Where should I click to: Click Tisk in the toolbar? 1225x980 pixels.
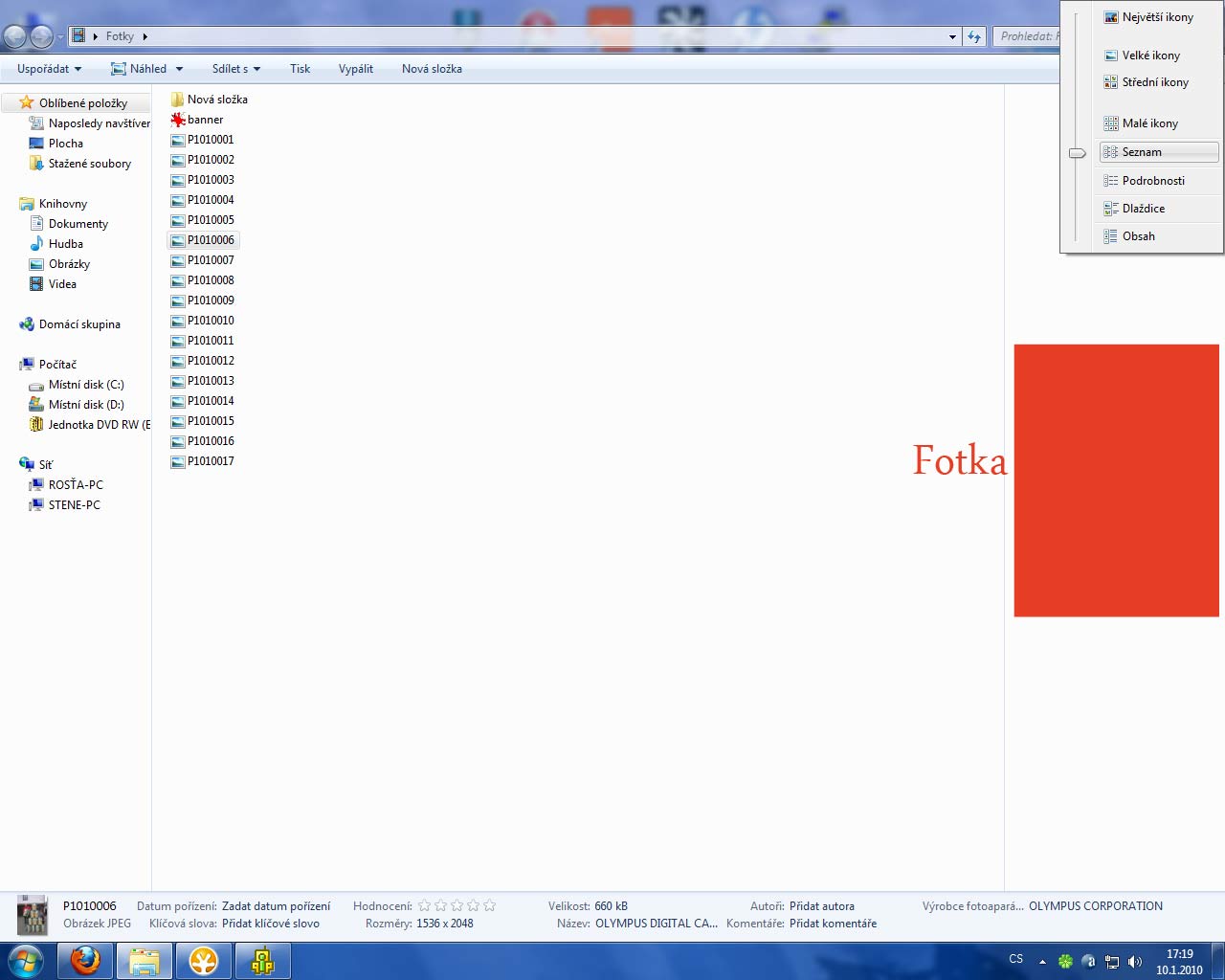click(x=301, y=69)
